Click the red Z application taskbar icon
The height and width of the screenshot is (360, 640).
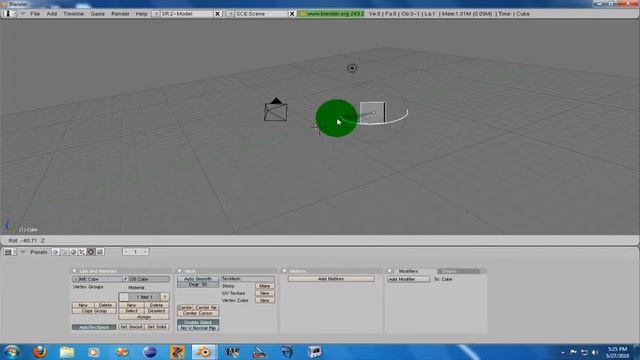click(177, 351)
